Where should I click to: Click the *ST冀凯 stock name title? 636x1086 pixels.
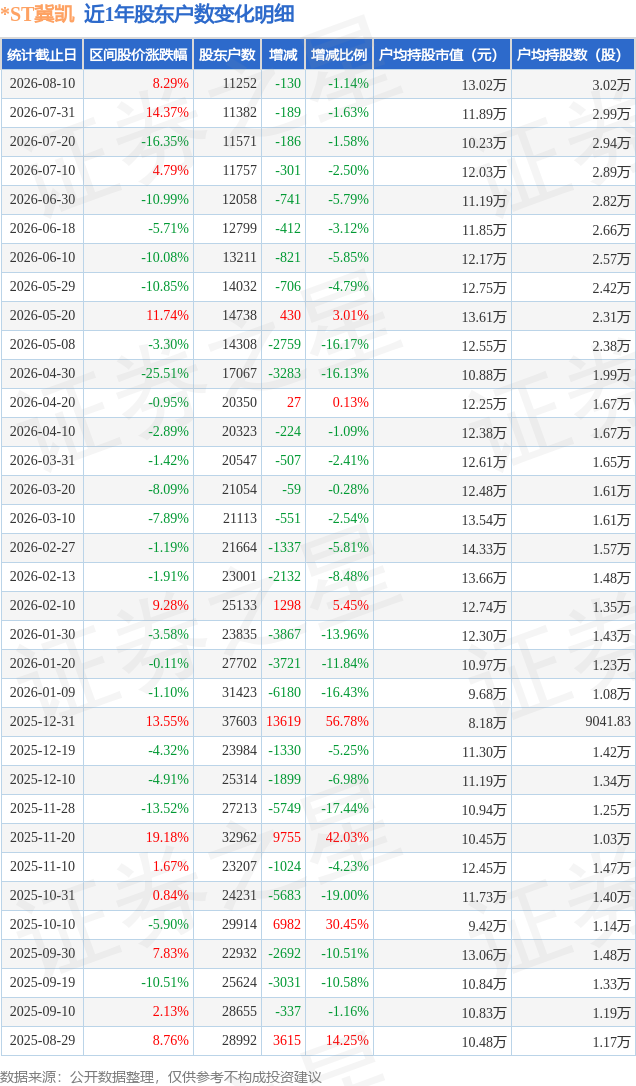pos(38,14)
